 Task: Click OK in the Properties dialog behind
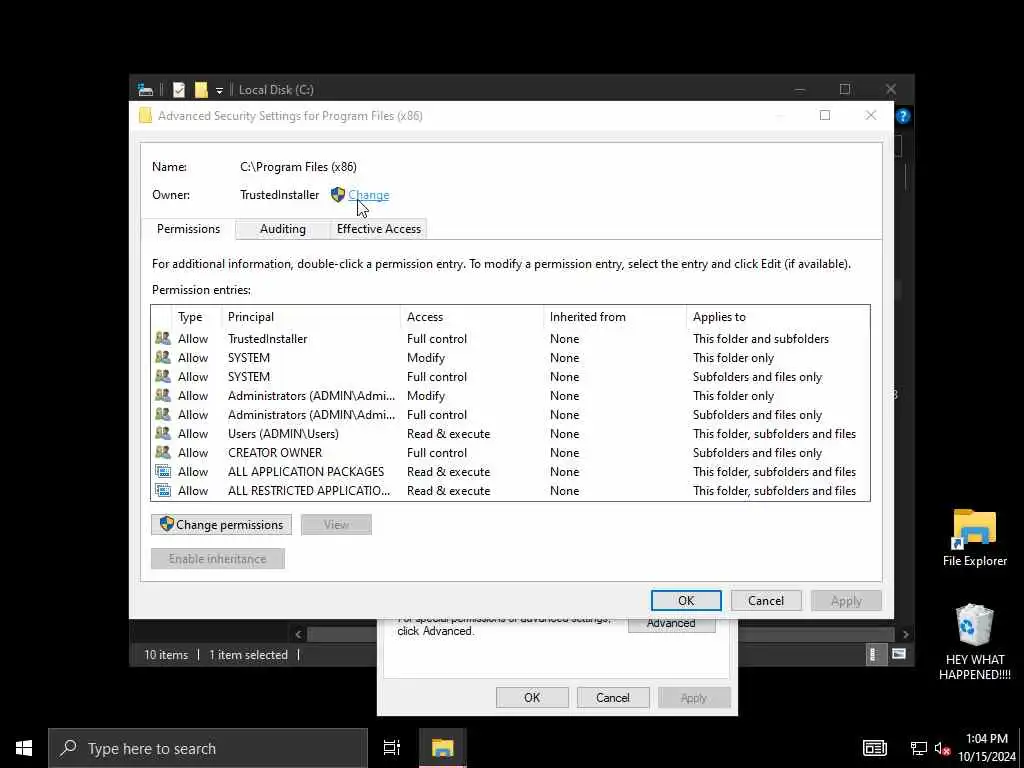pos(532,697)
